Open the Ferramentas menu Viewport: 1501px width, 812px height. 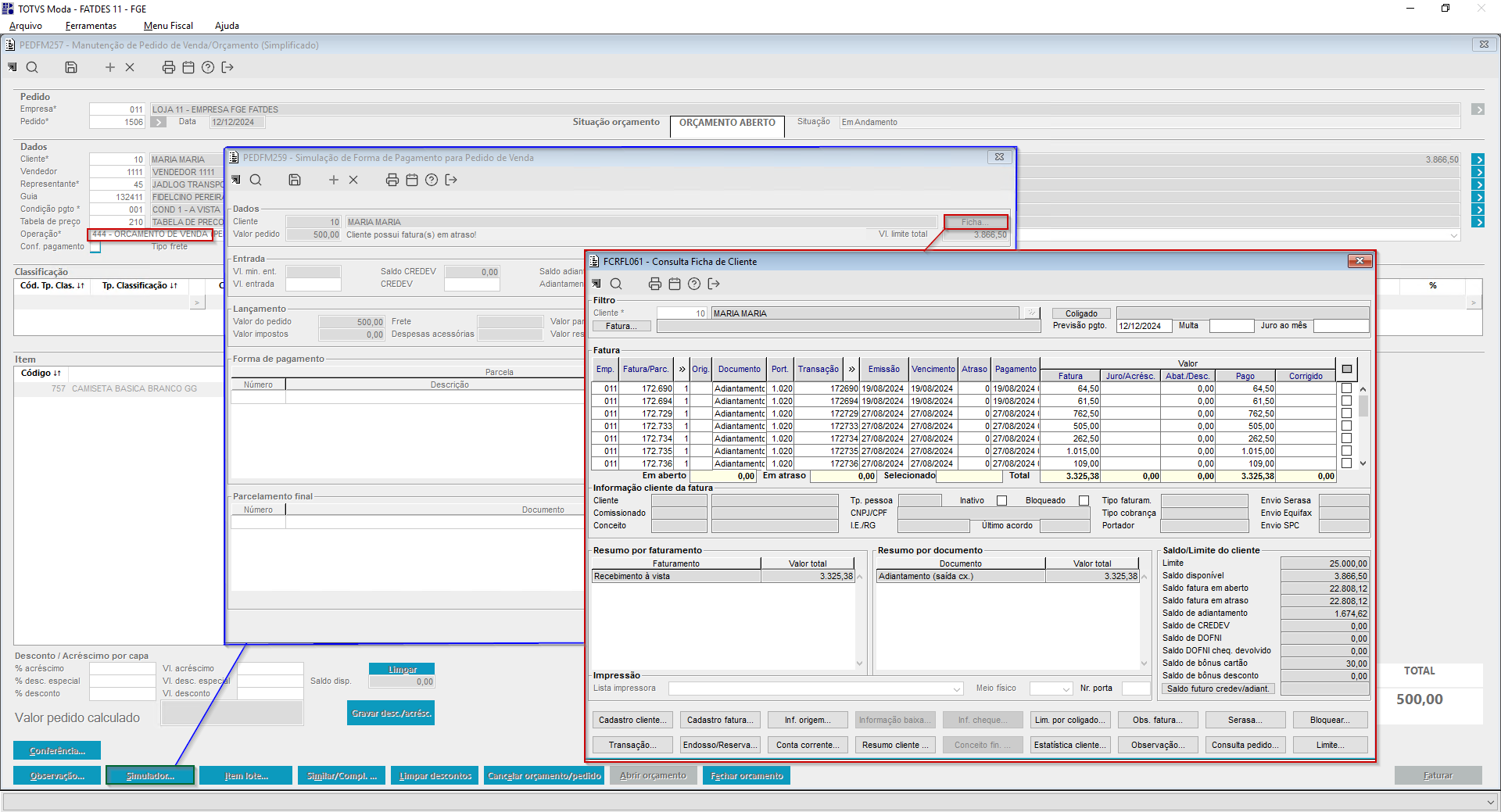91,26
